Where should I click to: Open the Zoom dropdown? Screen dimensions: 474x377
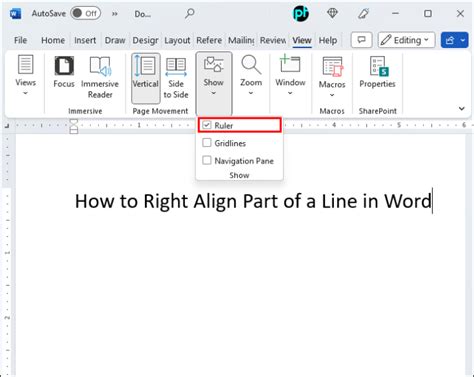[x=251, y=75]
